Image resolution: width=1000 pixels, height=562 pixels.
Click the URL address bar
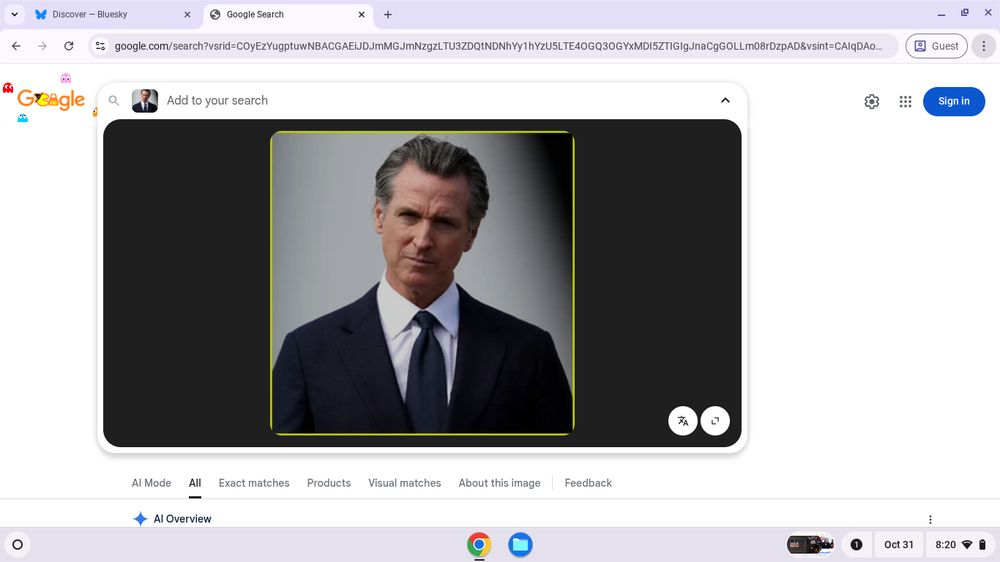click(497, 46)
